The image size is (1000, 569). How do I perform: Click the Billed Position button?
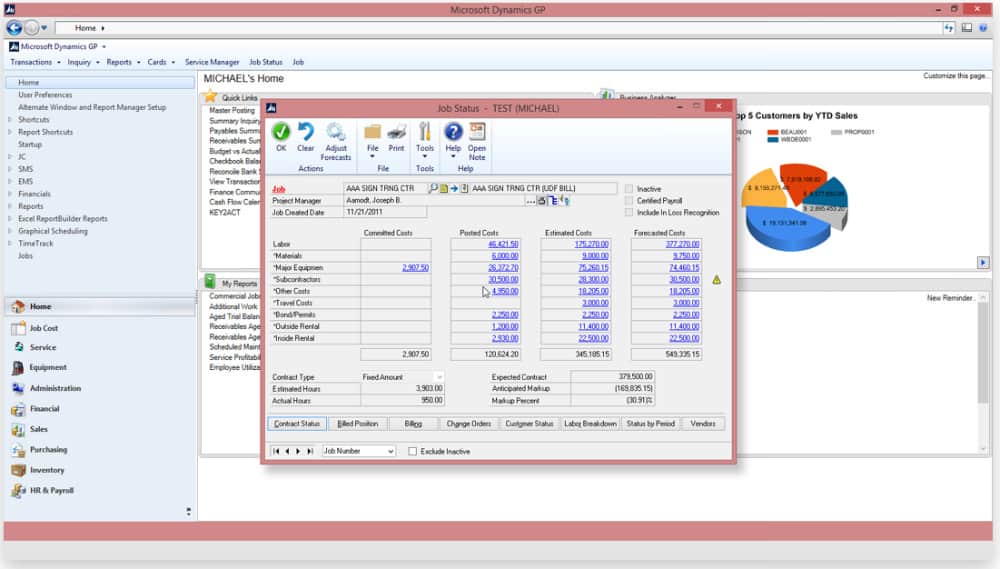coord(357,424)
